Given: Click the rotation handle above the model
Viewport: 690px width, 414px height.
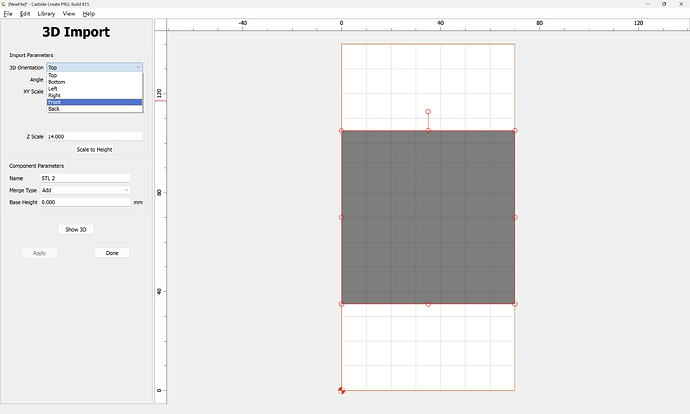Looking at the screenshot, I should (x=428, y=112).
